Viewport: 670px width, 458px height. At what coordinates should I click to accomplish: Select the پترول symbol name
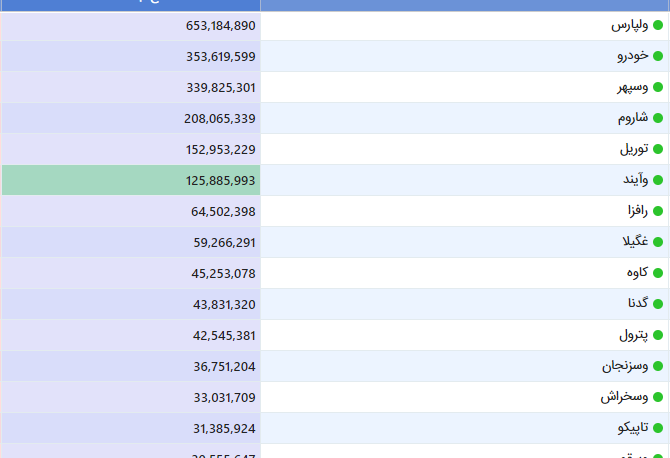click(x=634, y=335)
